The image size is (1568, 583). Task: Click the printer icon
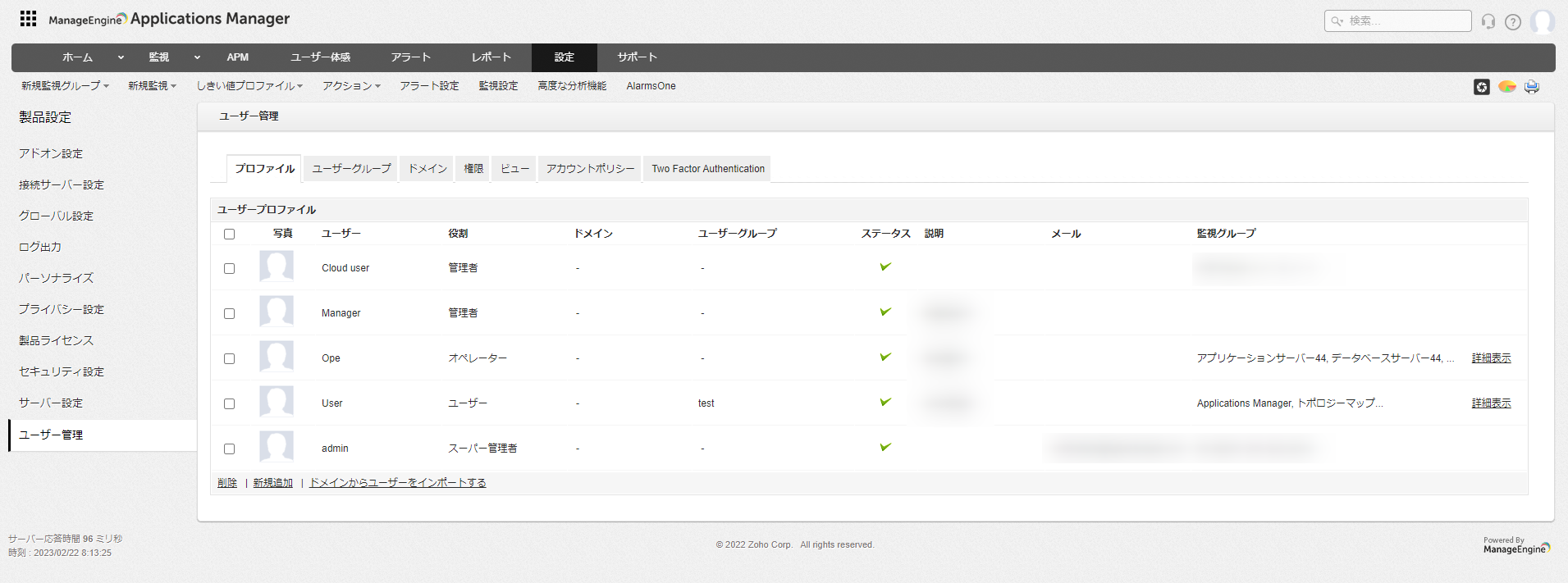(x=1531, y=87)
